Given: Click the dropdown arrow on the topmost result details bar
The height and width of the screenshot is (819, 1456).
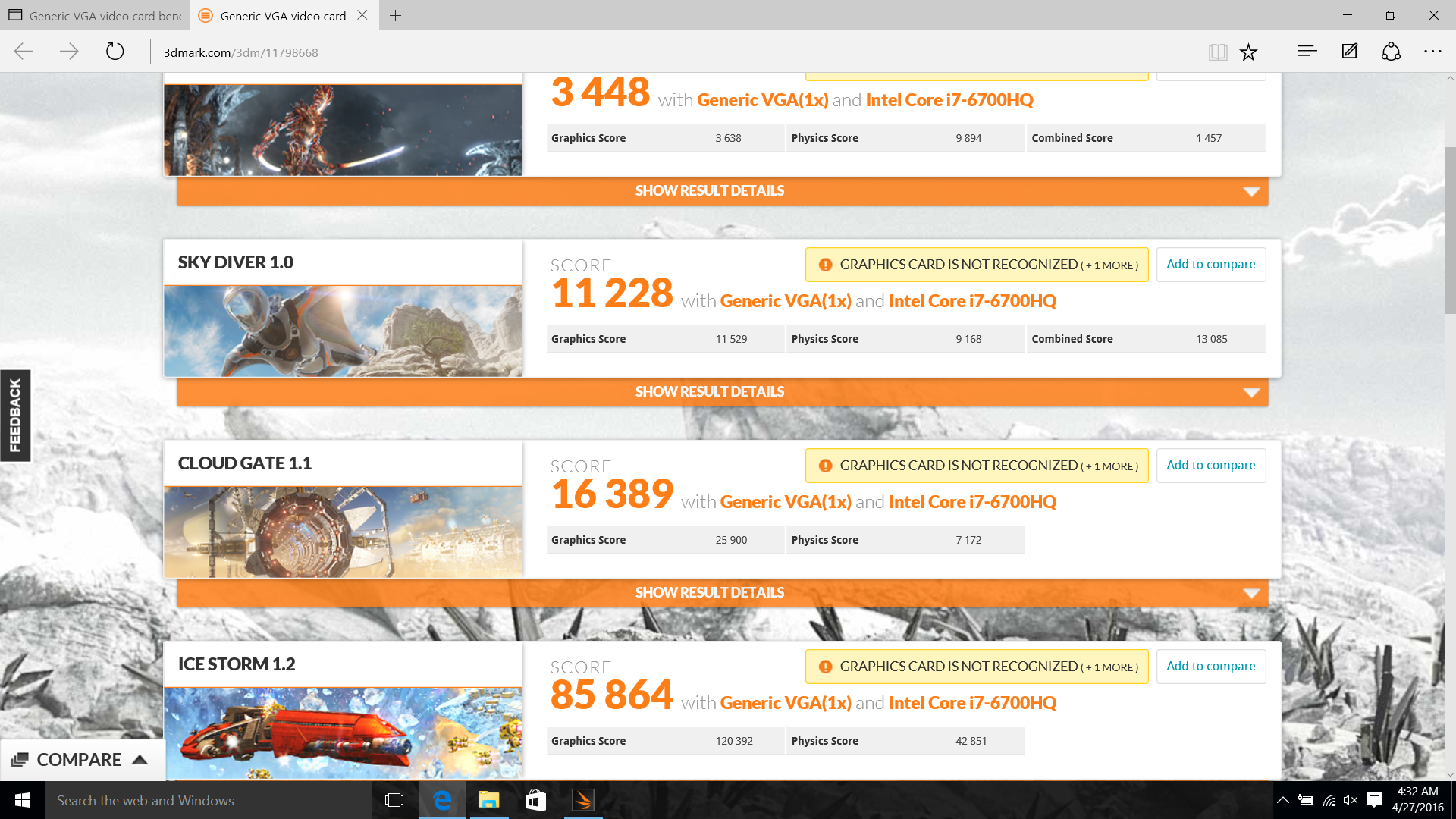Looking at the screenshot, I should click(1251, 191).
